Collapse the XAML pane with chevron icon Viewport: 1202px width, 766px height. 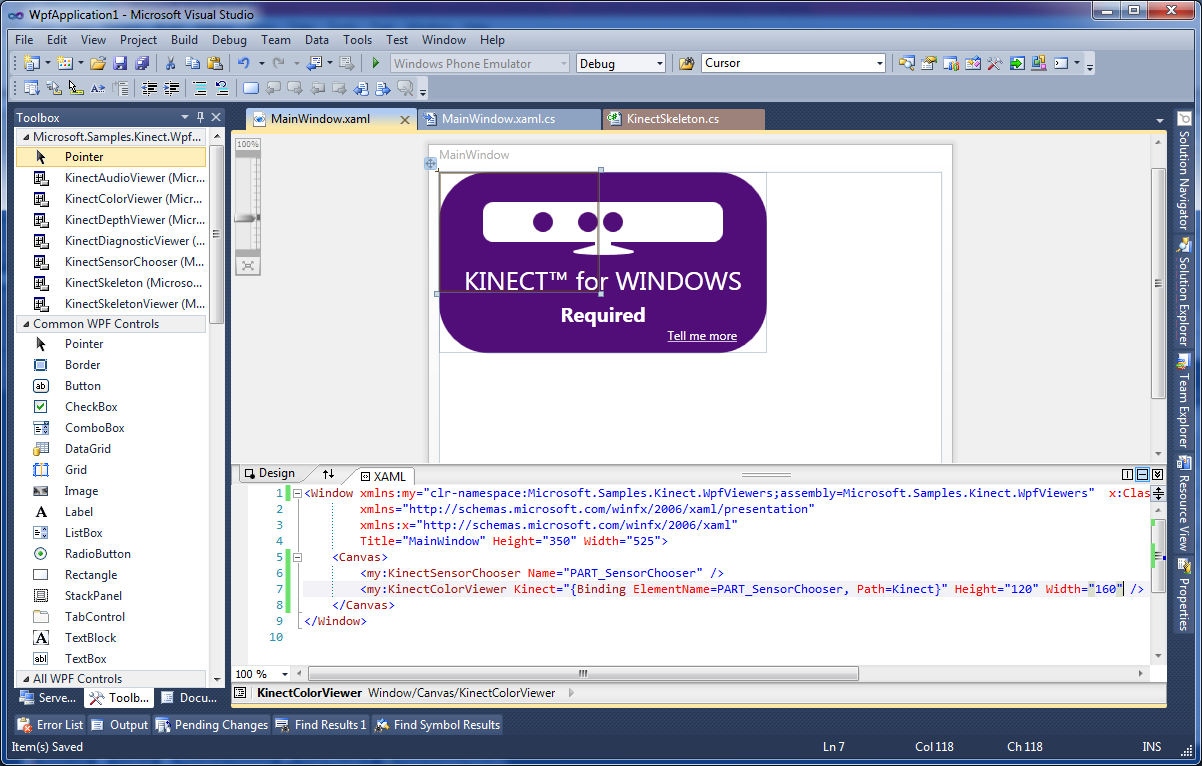point(1157,474)
